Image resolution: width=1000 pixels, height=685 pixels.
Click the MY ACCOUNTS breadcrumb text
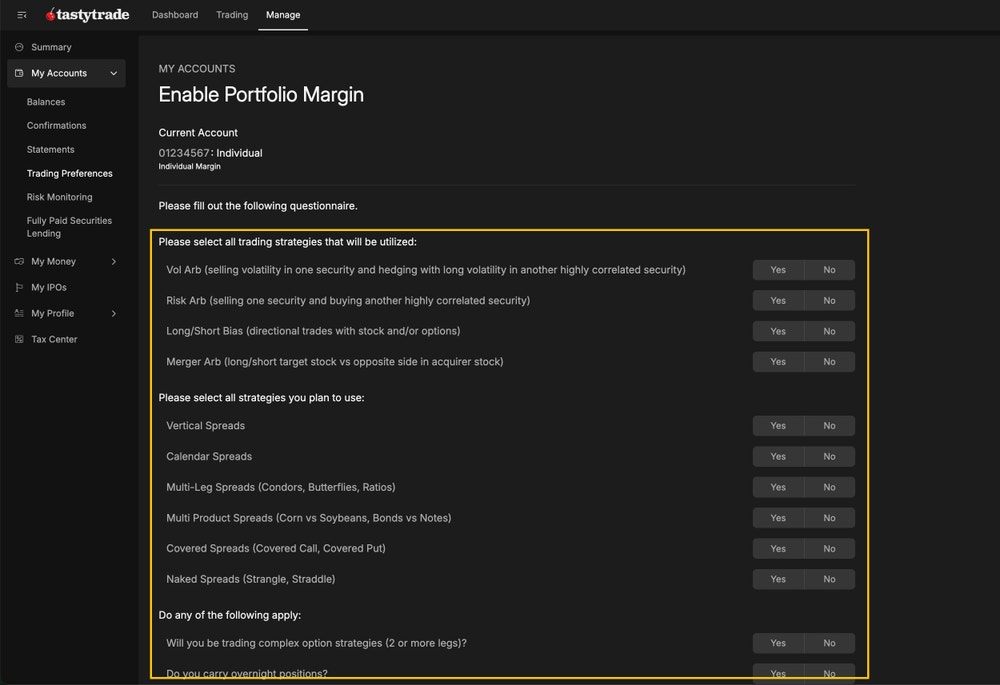click(197, 69)
